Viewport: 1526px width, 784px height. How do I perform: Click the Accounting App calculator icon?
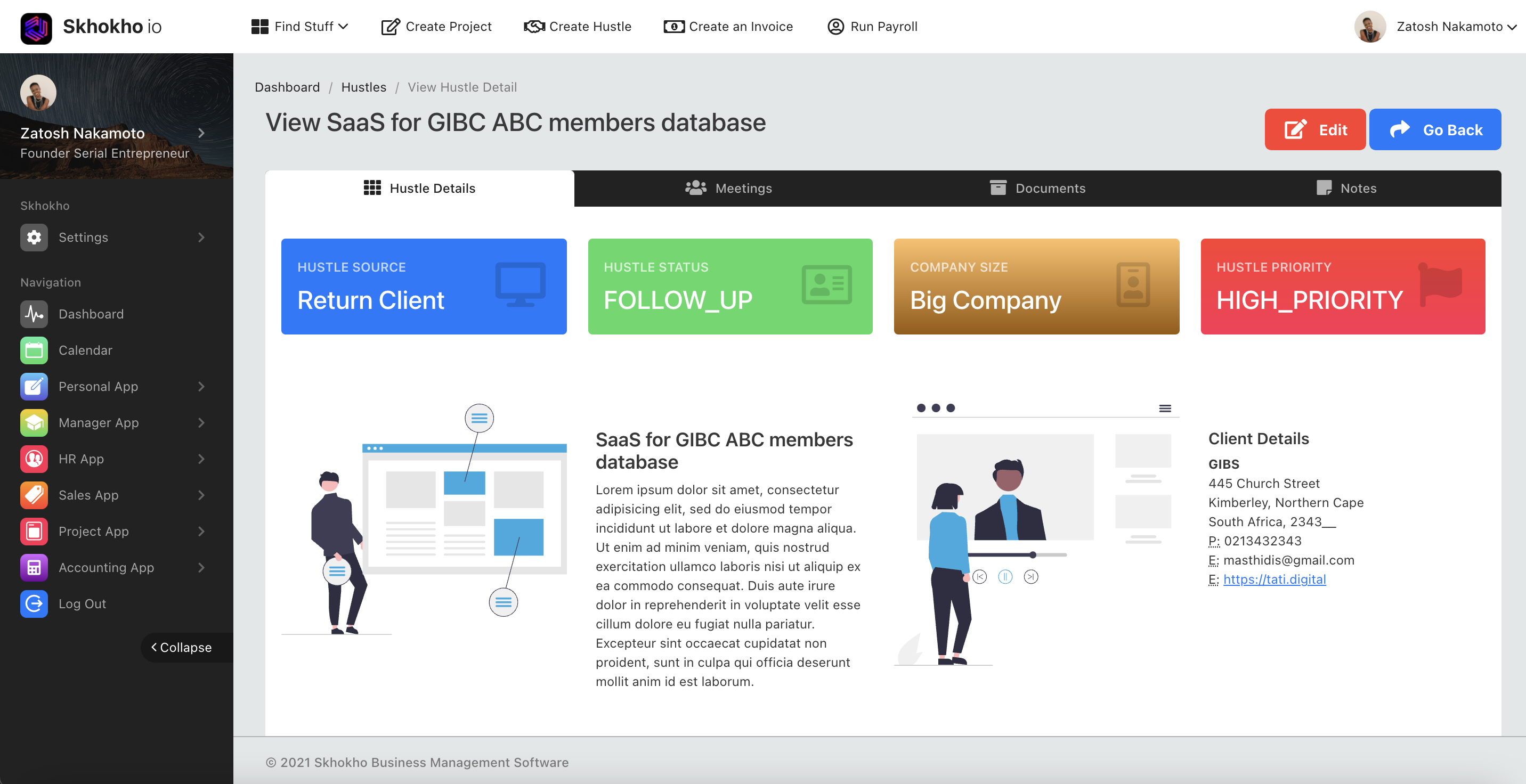point(34,567)
